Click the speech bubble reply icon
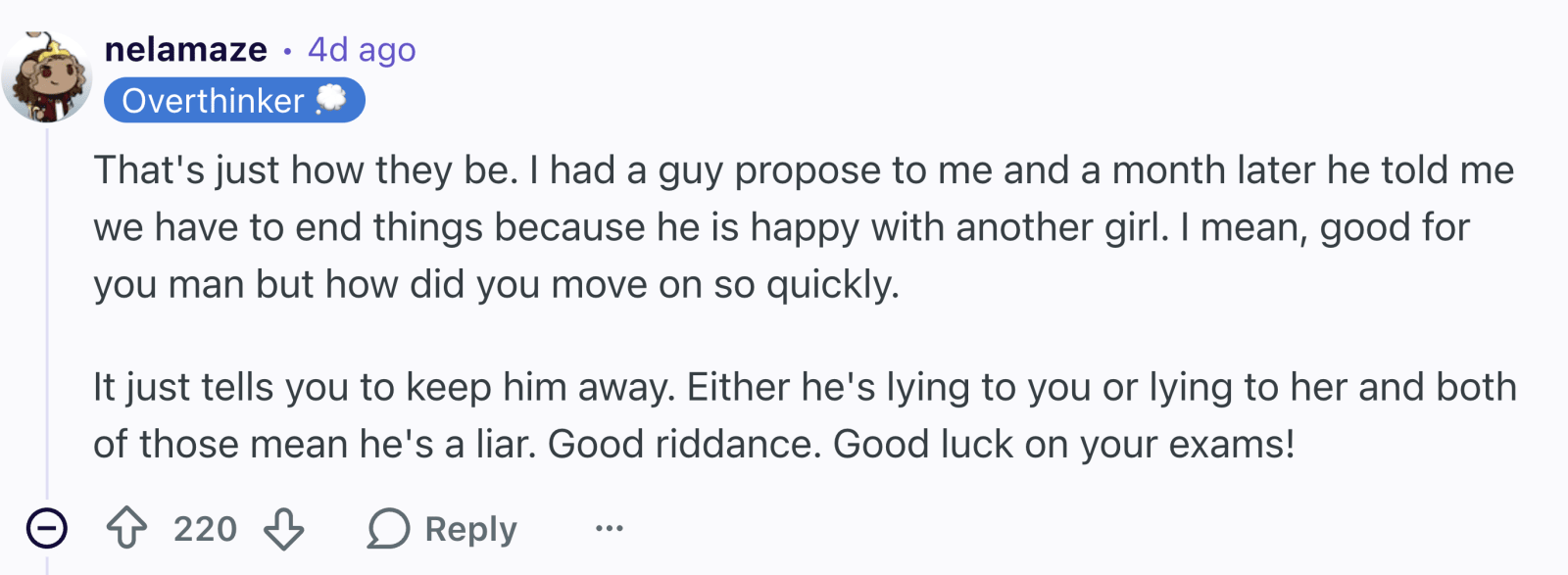 [x=388, y=529]
